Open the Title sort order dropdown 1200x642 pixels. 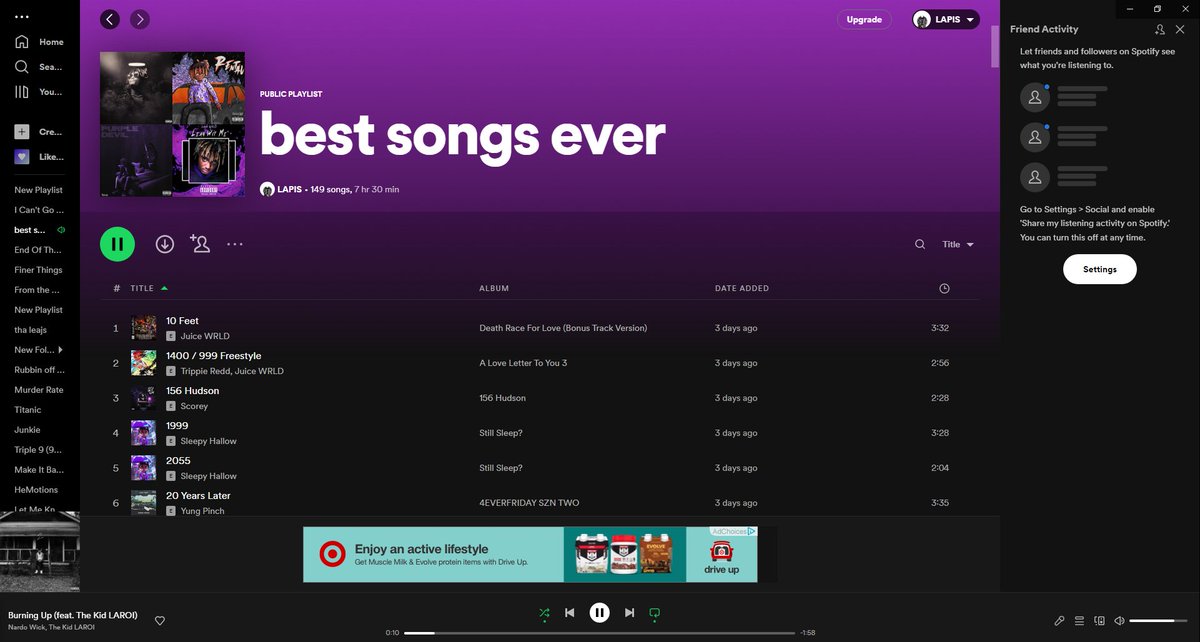(x=958, y=244)
